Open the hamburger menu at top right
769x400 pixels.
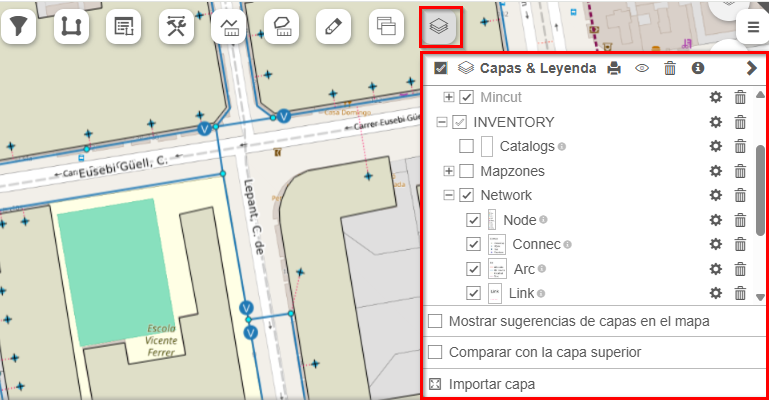pyautogui.click(x=752, y=27)
